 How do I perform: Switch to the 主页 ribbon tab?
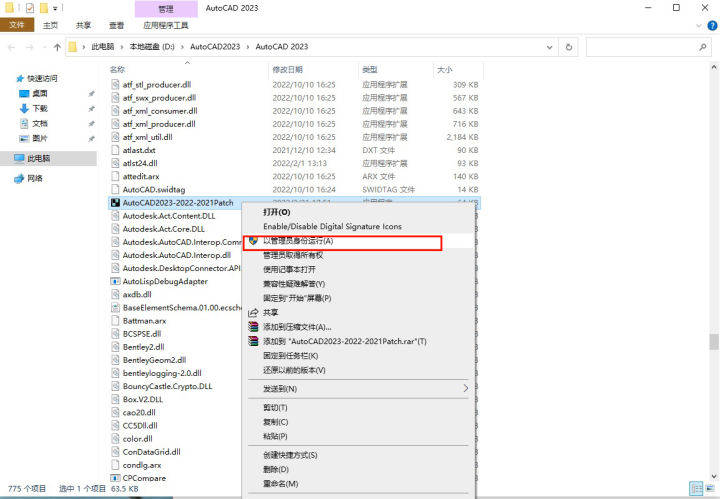(x=50, y=25)
